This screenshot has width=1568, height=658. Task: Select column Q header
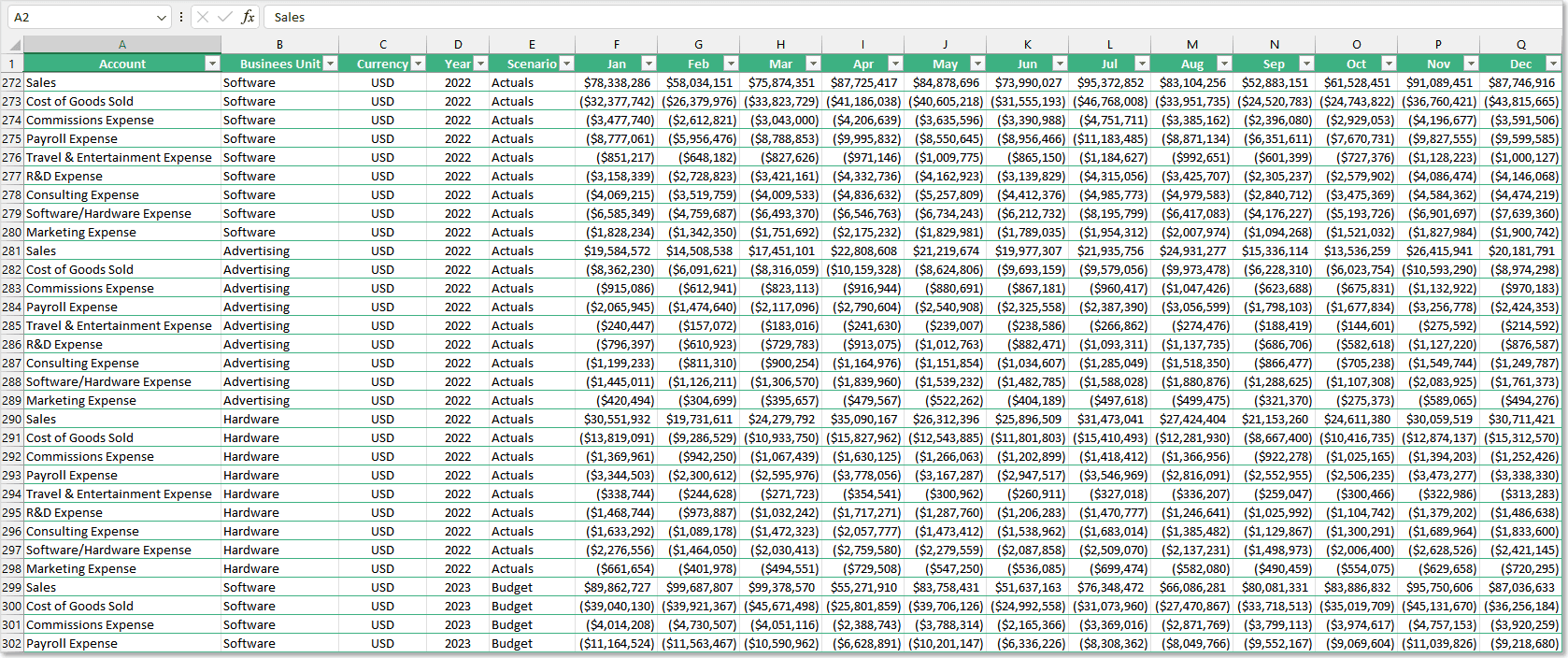click(x=1521, y=44)
